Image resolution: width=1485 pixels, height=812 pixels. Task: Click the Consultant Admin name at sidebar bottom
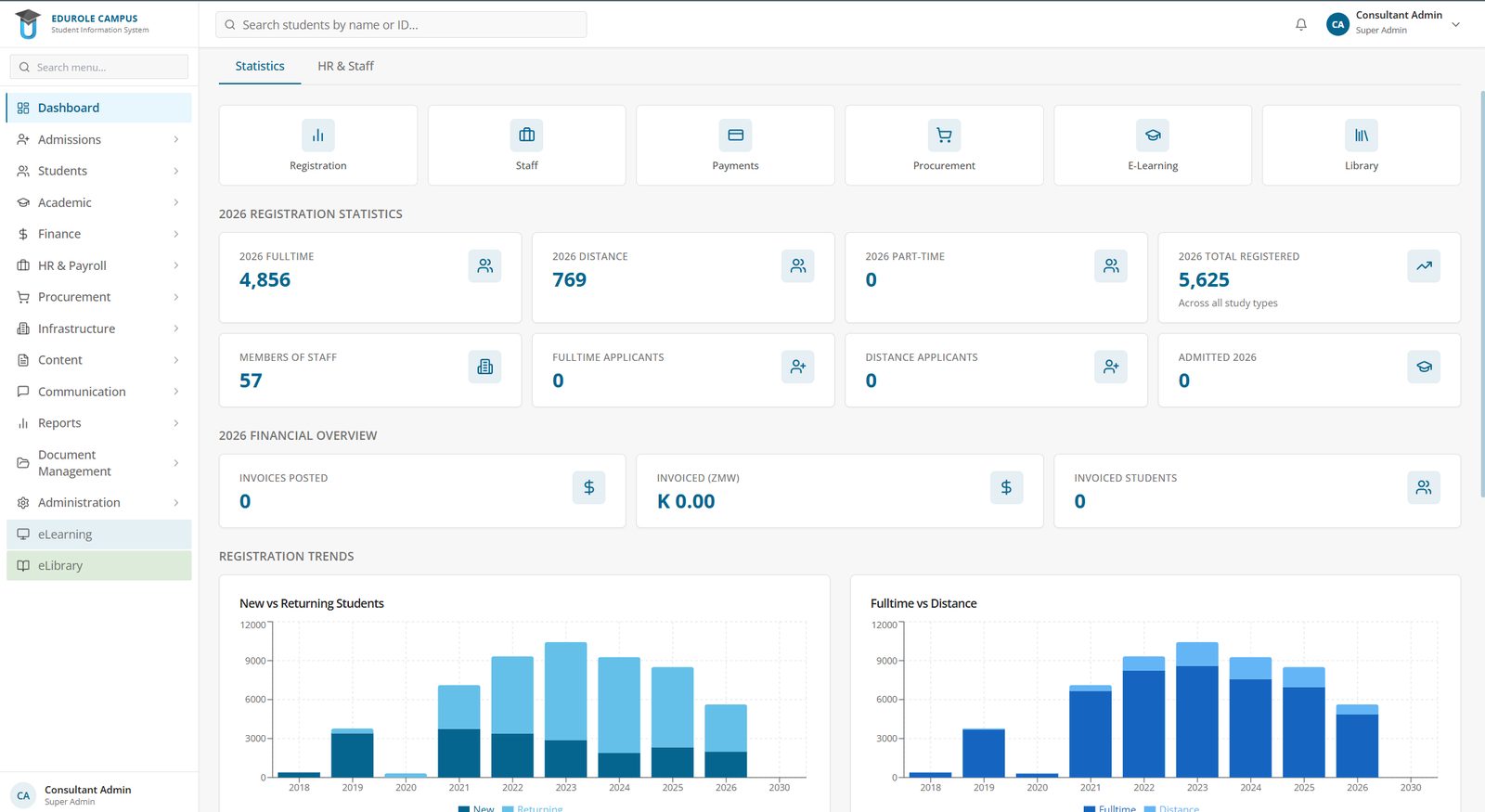click(88, 791)
